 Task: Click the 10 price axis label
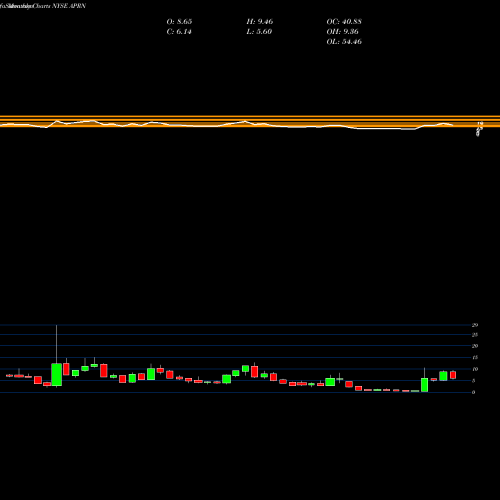[x=475, y=369]
